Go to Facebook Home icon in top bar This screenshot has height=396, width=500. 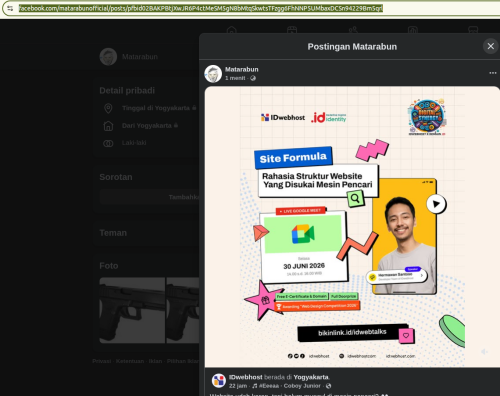(x=231, y=30)
